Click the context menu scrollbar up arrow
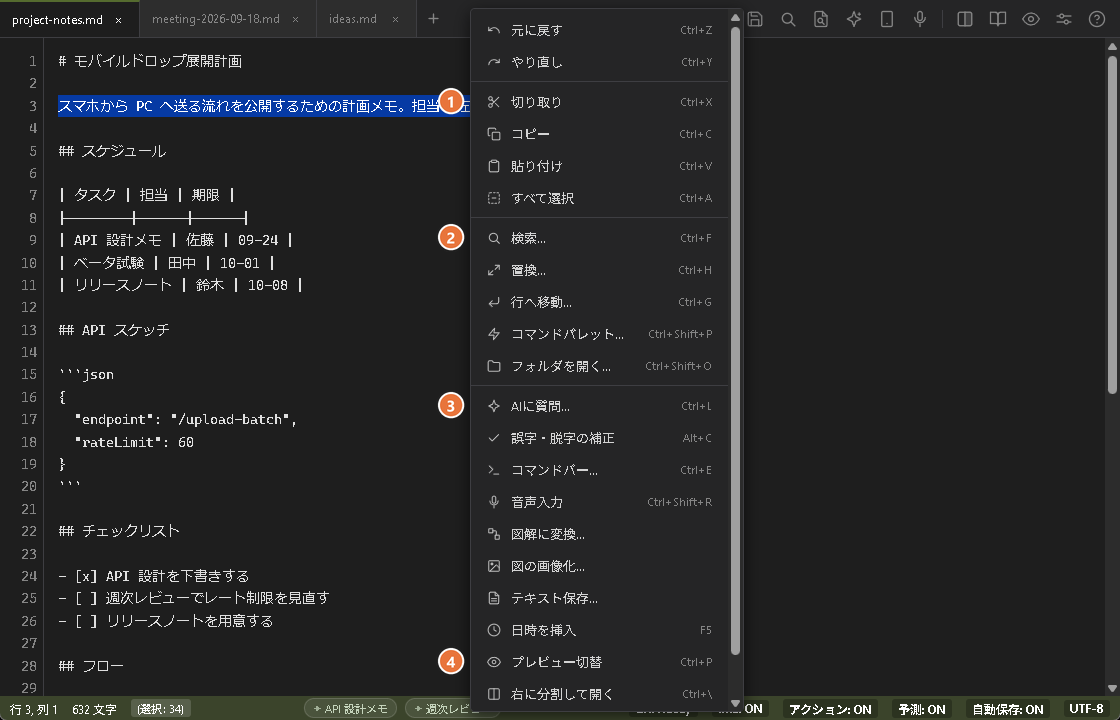The image size is (1120, 720). click(x=735, y=16)
